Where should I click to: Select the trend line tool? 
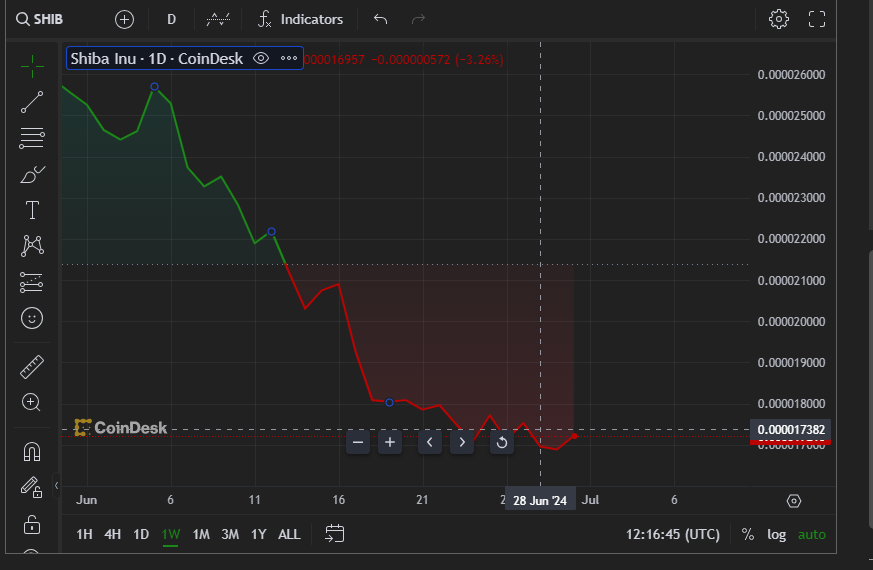[x=32, y=102]
